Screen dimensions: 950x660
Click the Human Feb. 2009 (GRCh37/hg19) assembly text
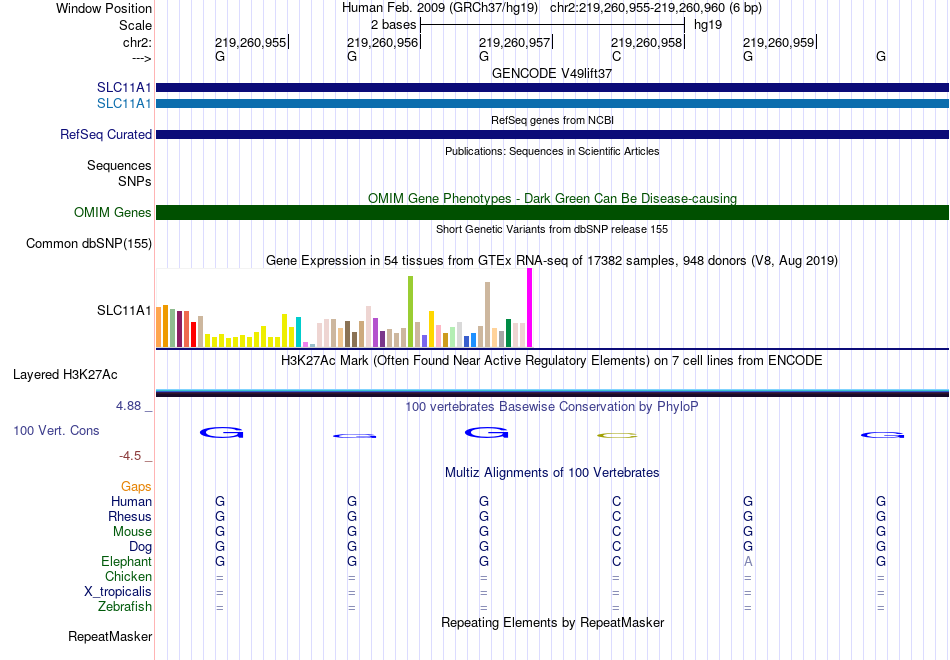coord(440,8)
